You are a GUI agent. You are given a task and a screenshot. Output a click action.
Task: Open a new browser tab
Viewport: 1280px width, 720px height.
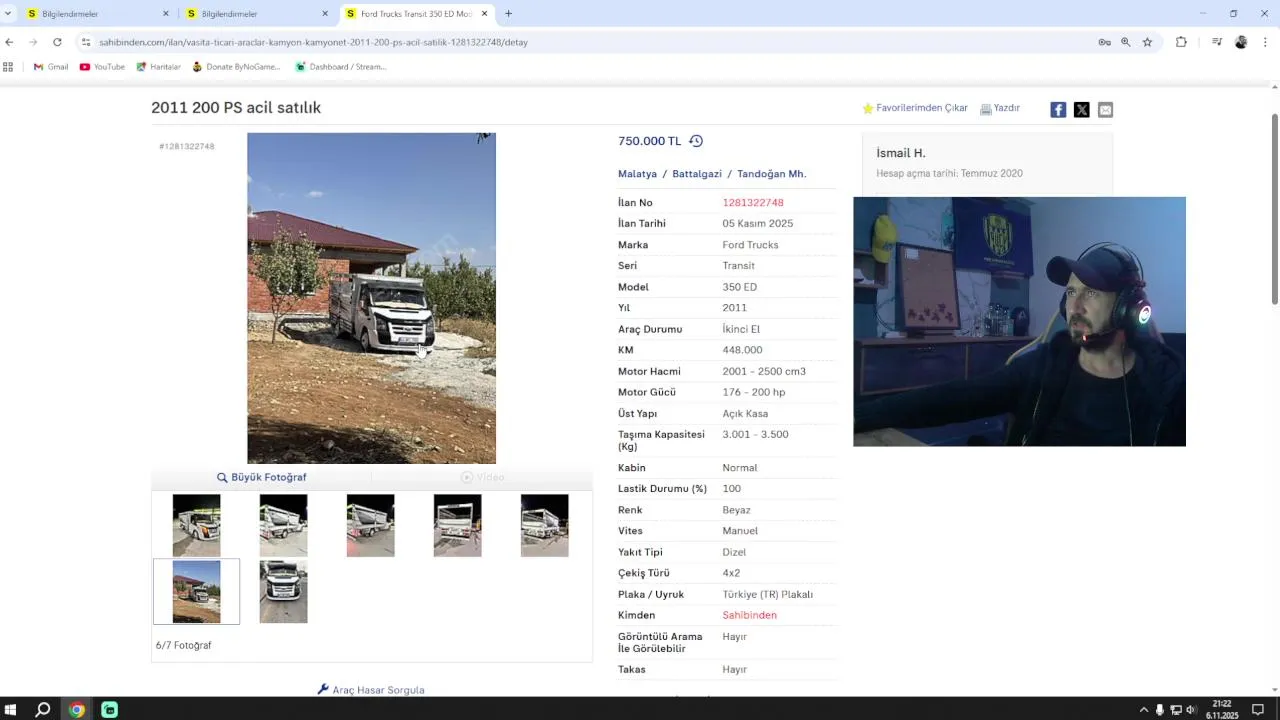pos(508,14)
